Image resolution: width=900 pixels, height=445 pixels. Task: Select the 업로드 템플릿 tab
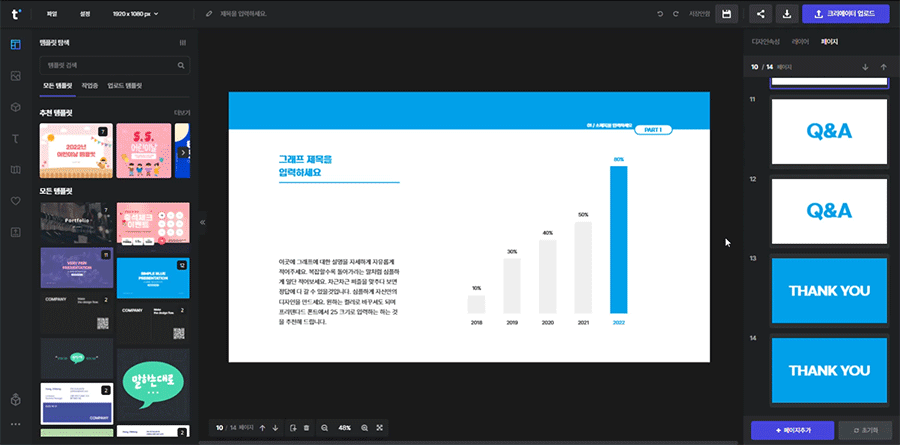click(x=124, y=86)
